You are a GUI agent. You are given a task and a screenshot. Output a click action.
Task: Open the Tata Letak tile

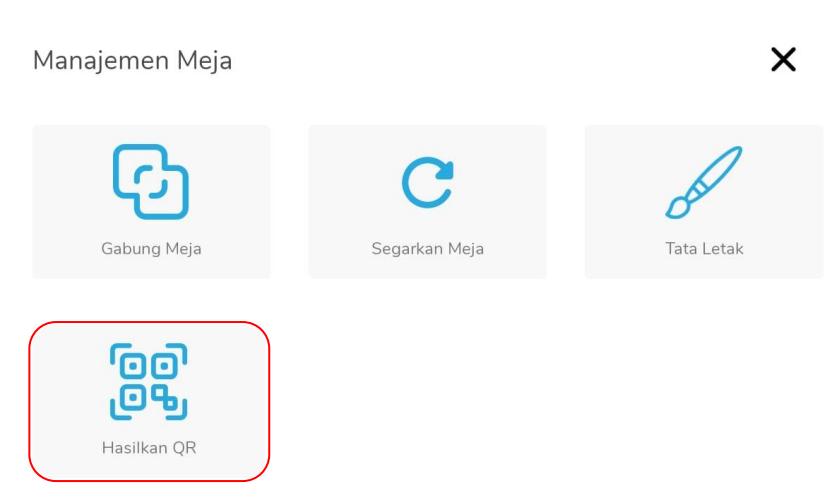pyautogui.click(x=704, y=202)
